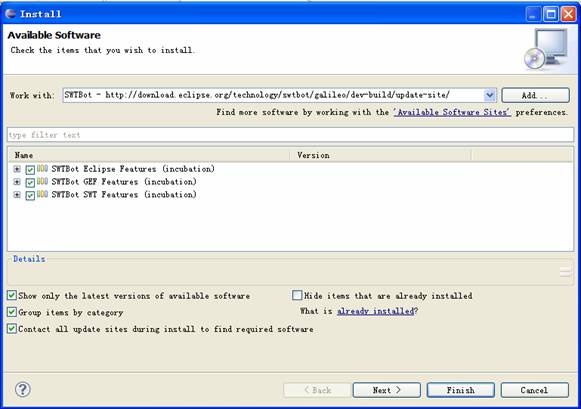
Task: Expand SWTBot SWT Features tree node
Action: point(17,194)
